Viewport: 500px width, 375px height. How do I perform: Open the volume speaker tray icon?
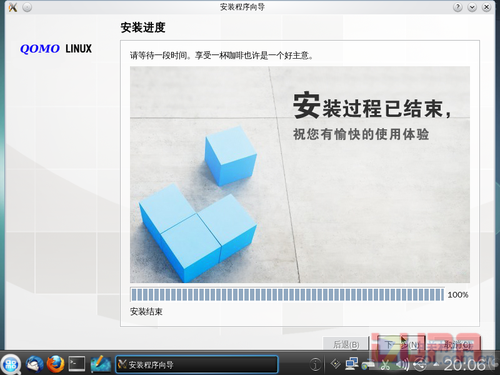(x=402, y=365)
